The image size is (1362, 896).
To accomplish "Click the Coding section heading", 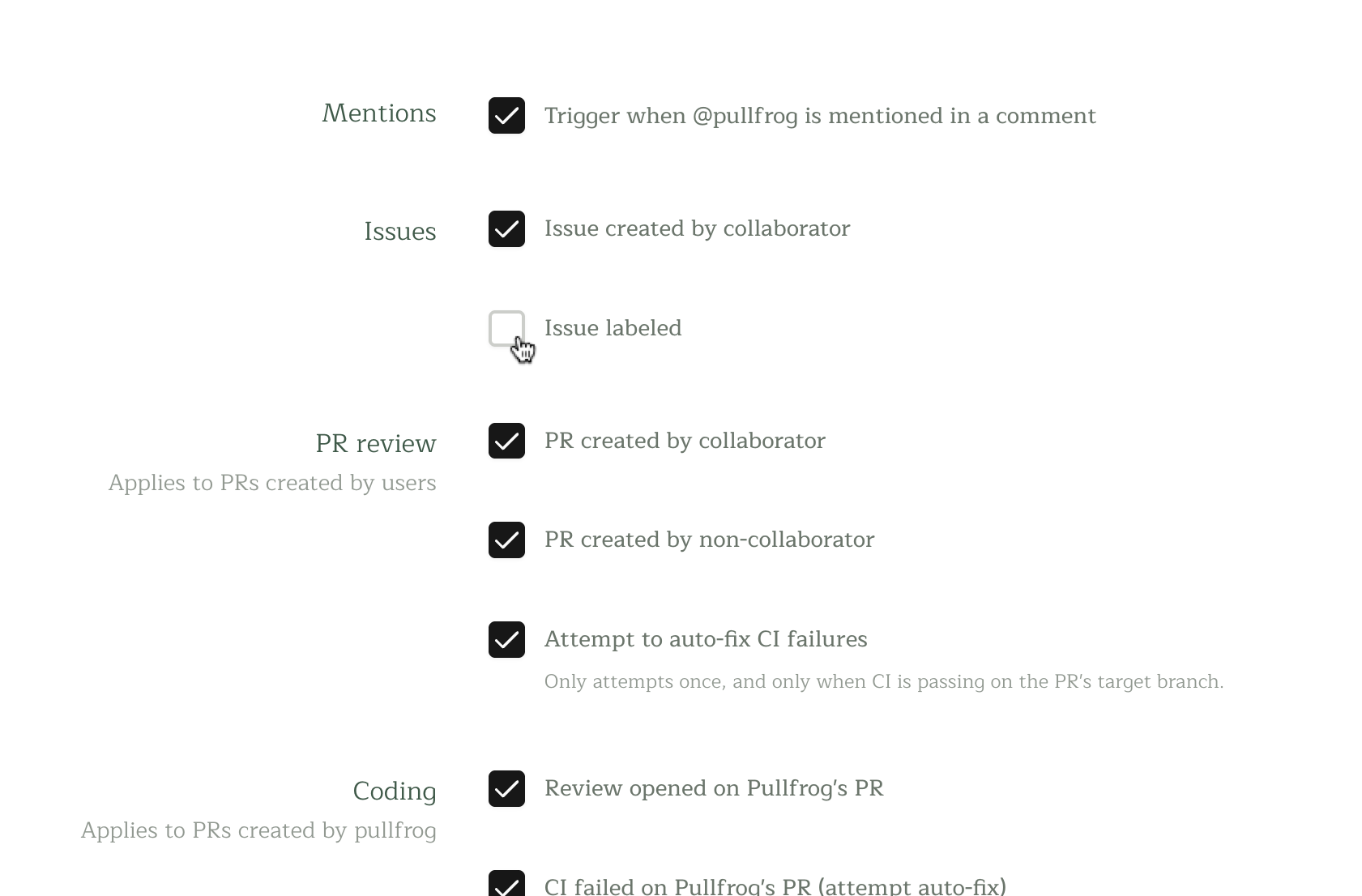I will tap(395, 791).
